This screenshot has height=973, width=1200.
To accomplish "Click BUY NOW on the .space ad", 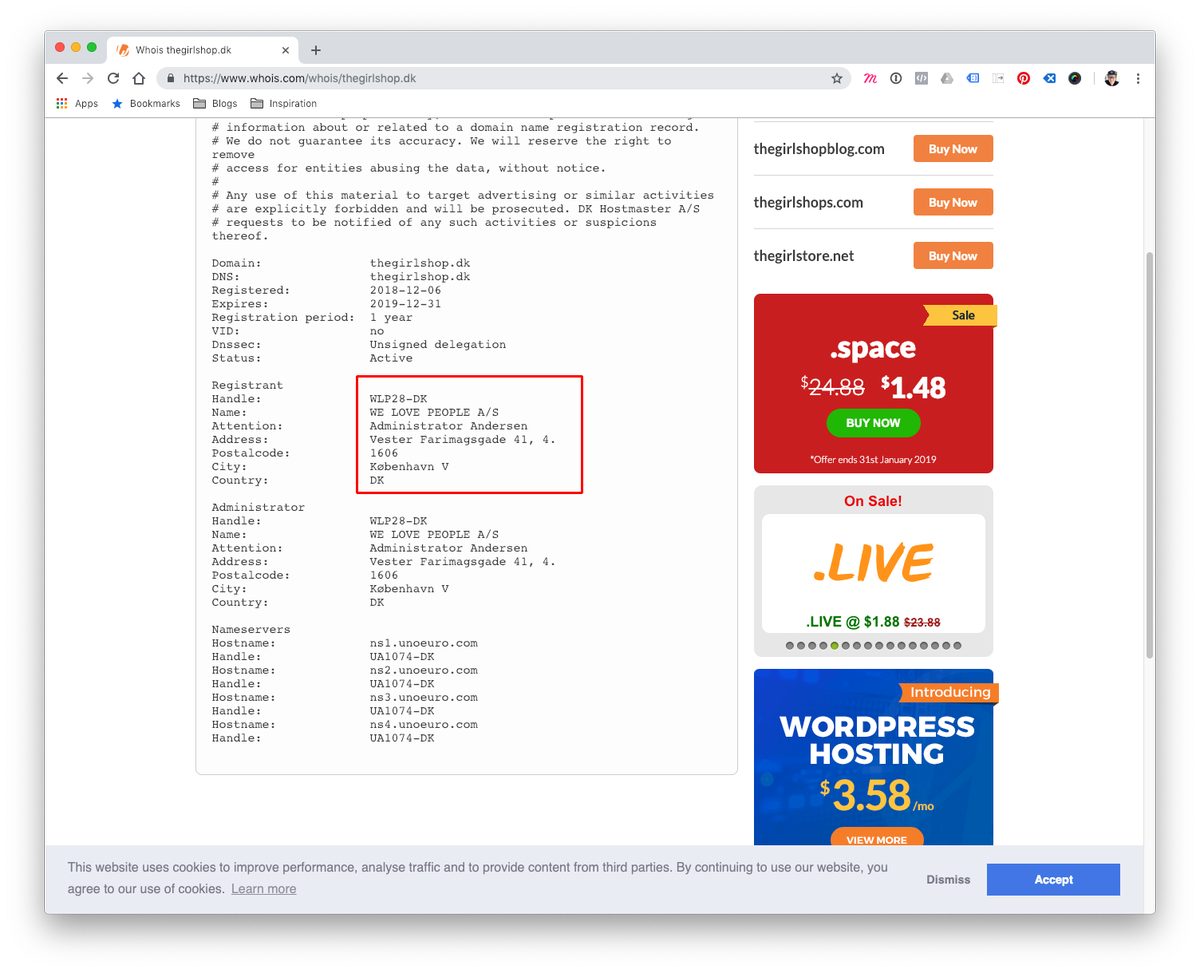I will point(873,423).
